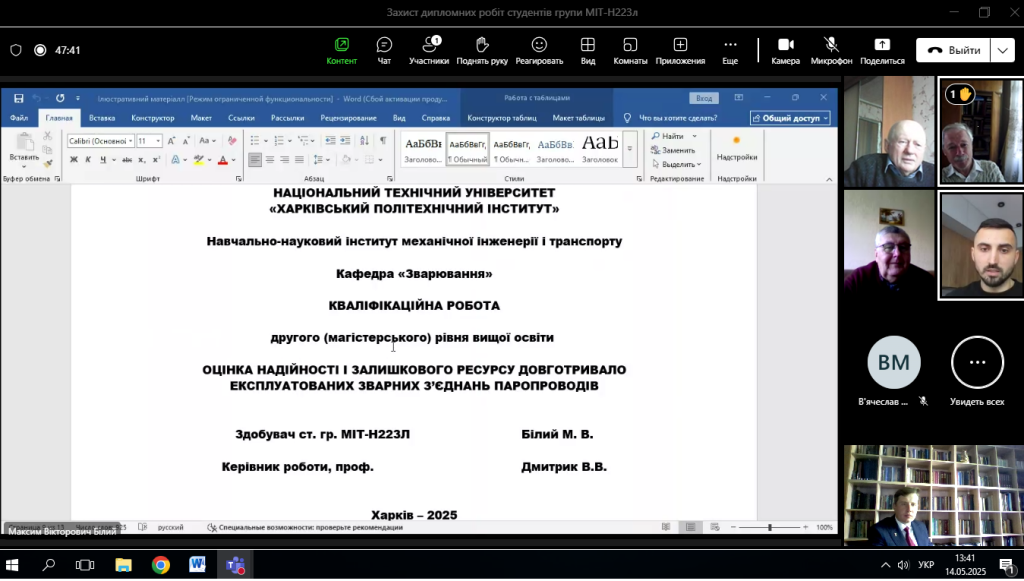The height and width of the screenshot is (581, 1024).
Task: Click Заменить in the Редактирование group
Action: pos(673,150)
